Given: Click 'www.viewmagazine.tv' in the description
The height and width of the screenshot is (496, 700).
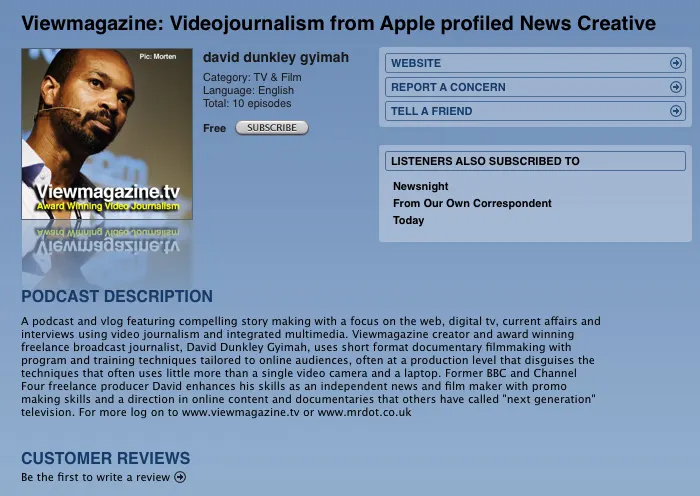Looking at the screenshot, I should 241,412.
